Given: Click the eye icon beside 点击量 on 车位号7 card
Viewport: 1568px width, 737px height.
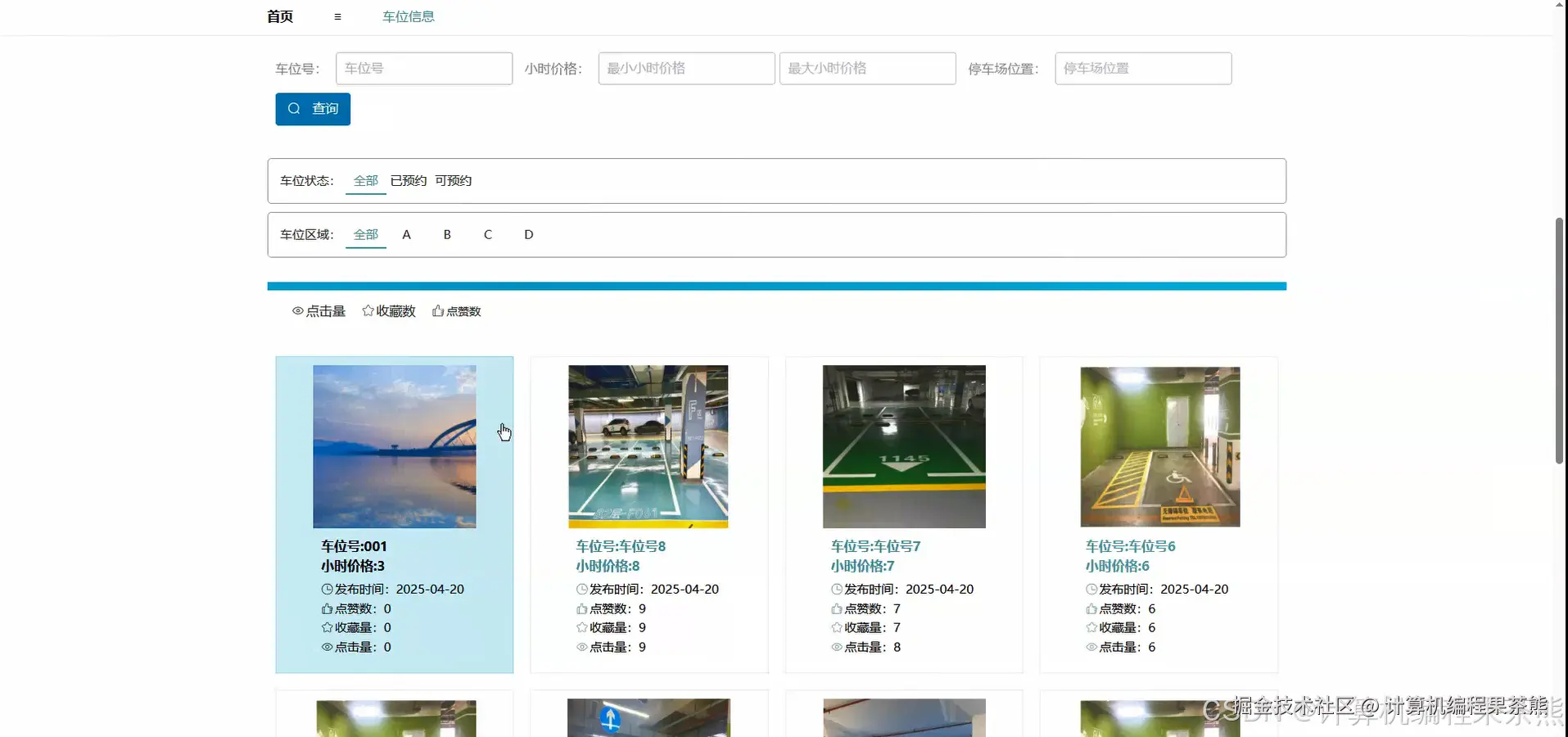Looking at the screenshot, I should (836, 647).
